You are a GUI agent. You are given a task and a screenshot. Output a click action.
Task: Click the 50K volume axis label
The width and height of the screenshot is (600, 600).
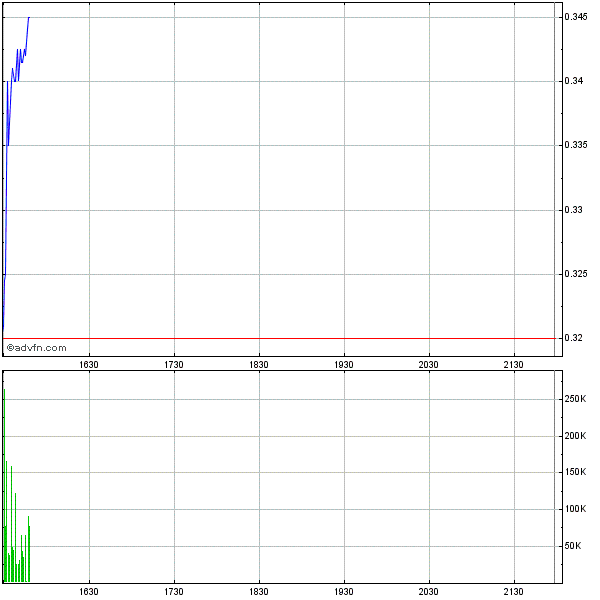click(x=573, y=546)
